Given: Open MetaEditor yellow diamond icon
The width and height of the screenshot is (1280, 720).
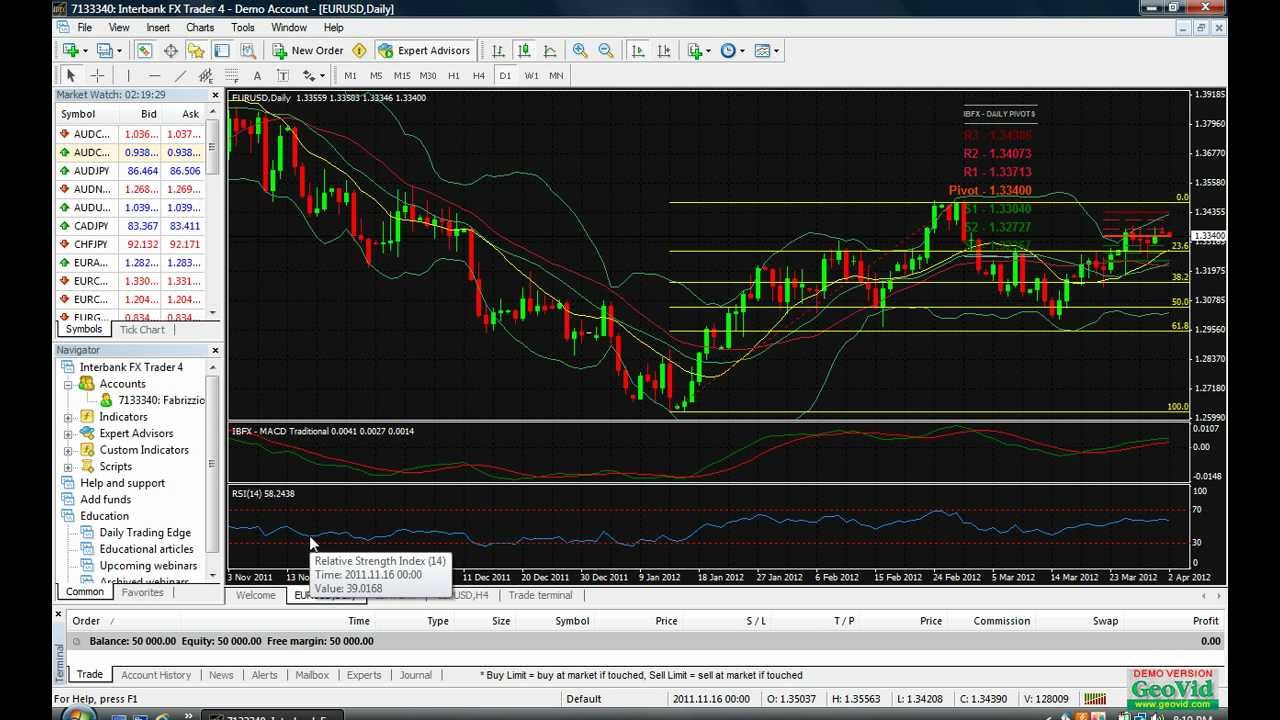Looking at the screenshot, I should click(x=359, y=50).
